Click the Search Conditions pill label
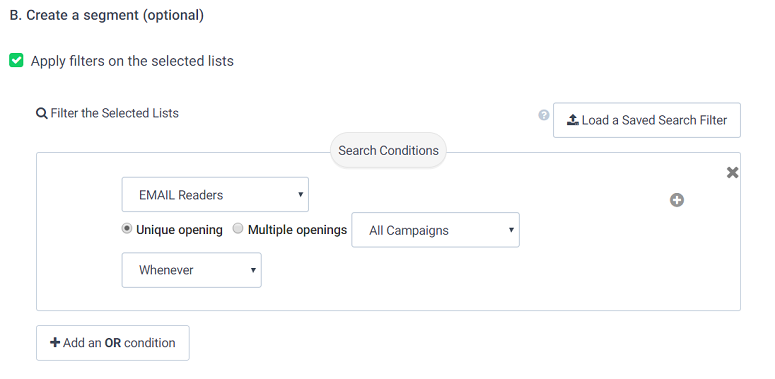This screenshot has width=775, height=379. (388, 151)
